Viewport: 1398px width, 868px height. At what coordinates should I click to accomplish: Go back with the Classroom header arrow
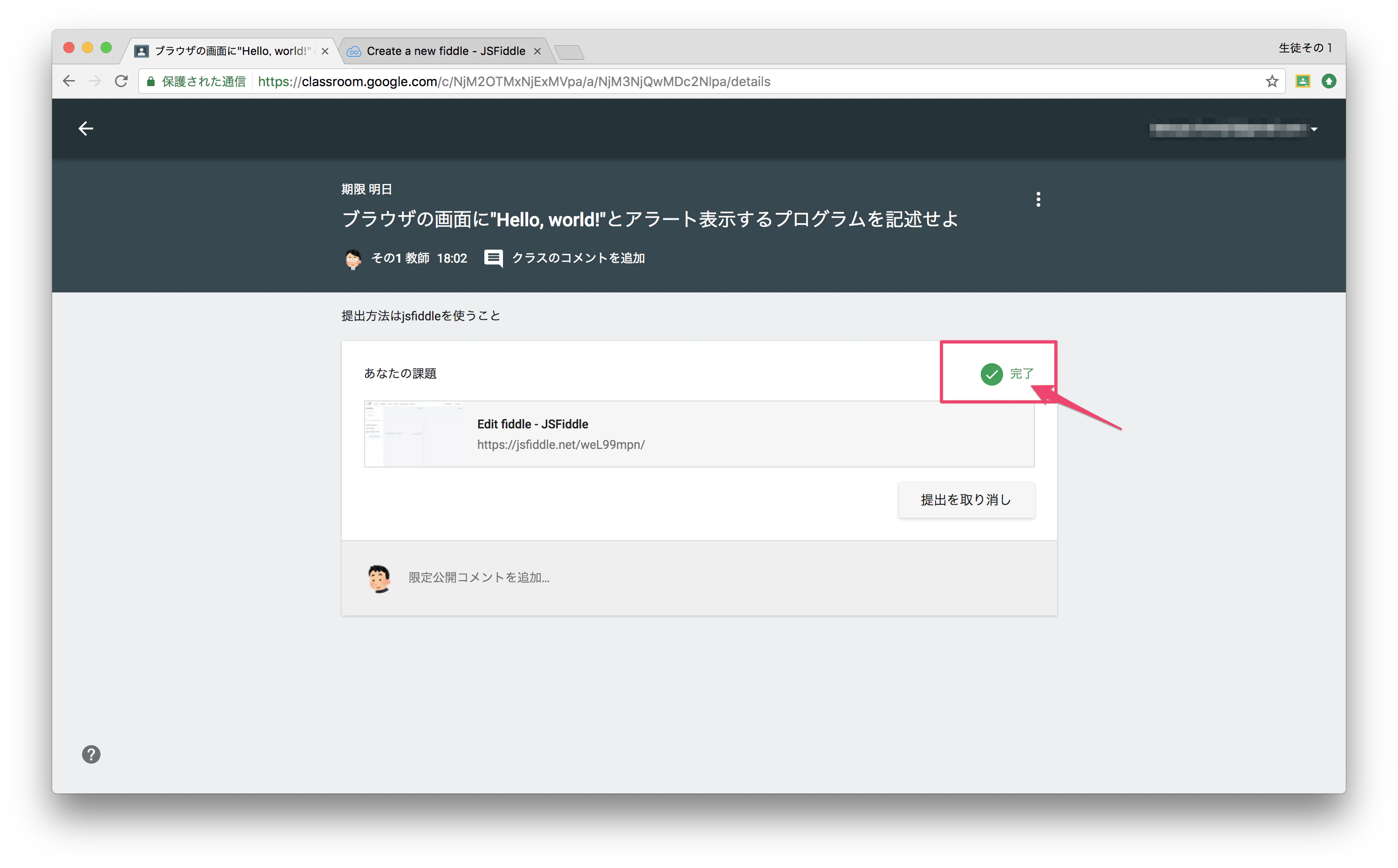tap(86, 128)
